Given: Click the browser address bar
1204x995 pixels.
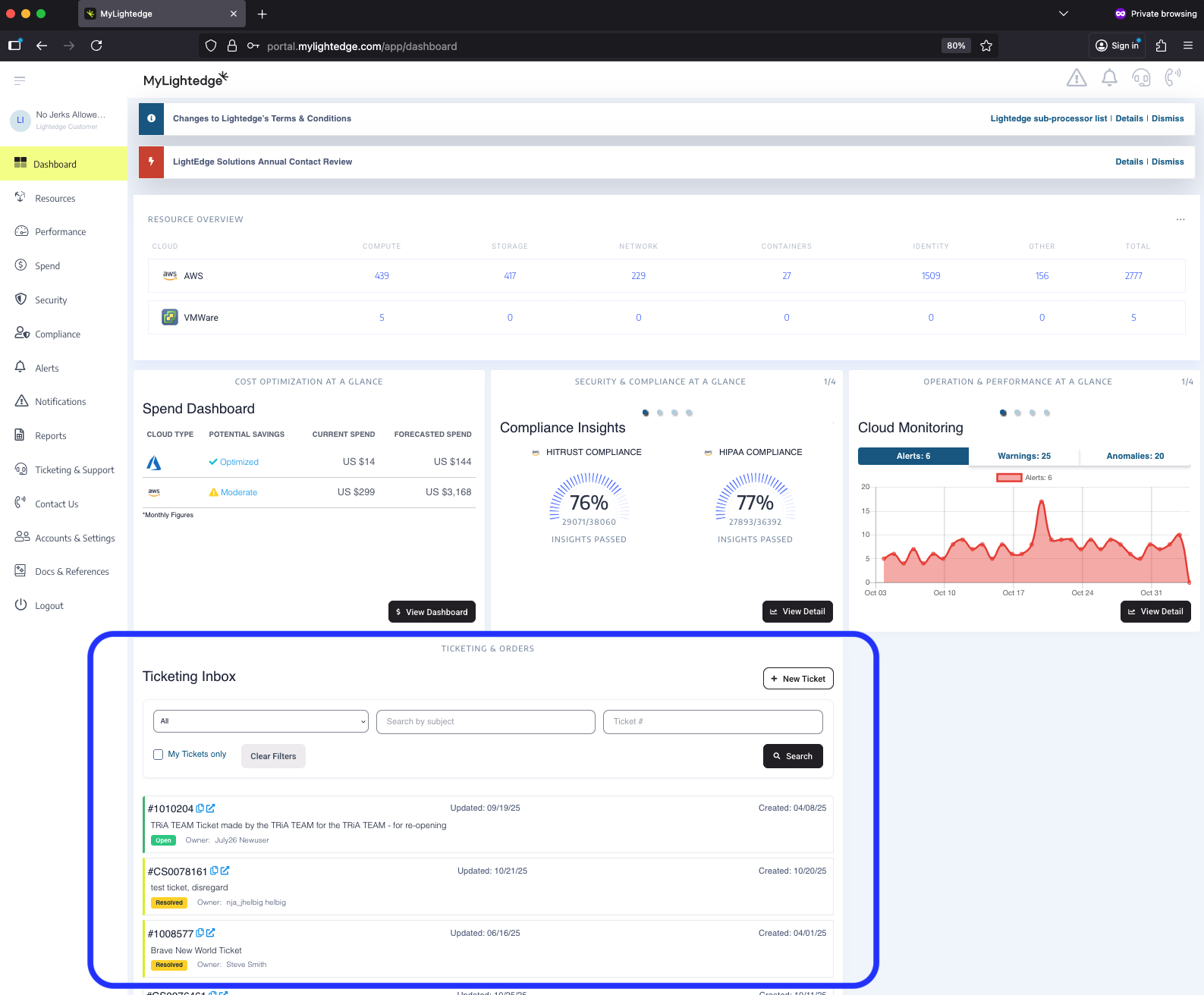Looking at the screenshot, I should click(x=599, y=46).
